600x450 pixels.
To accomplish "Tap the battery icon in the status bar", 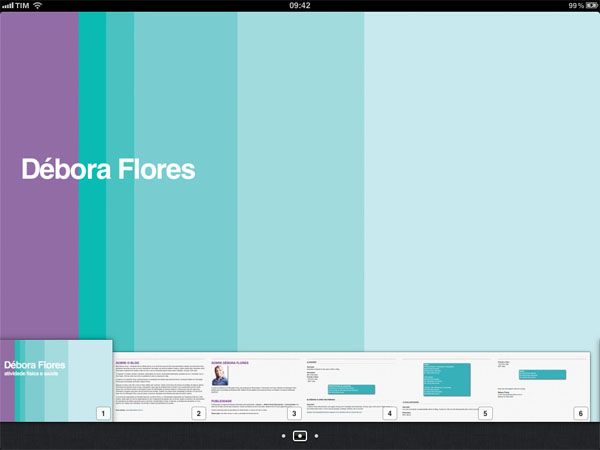I will [591, 6].
